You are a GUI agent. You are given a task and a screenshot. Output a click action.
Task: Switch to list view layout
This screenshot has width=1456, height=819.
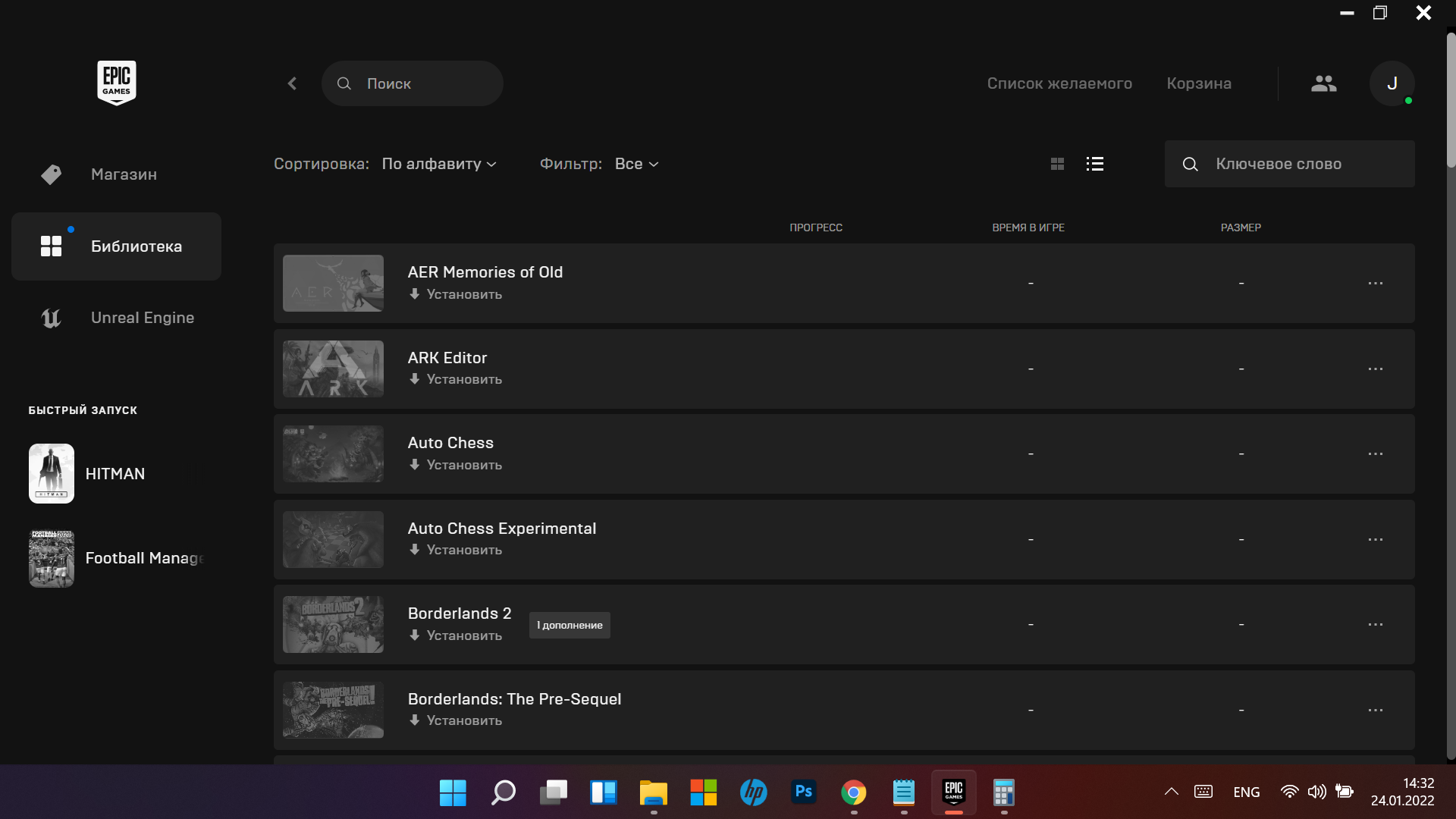1094,164
